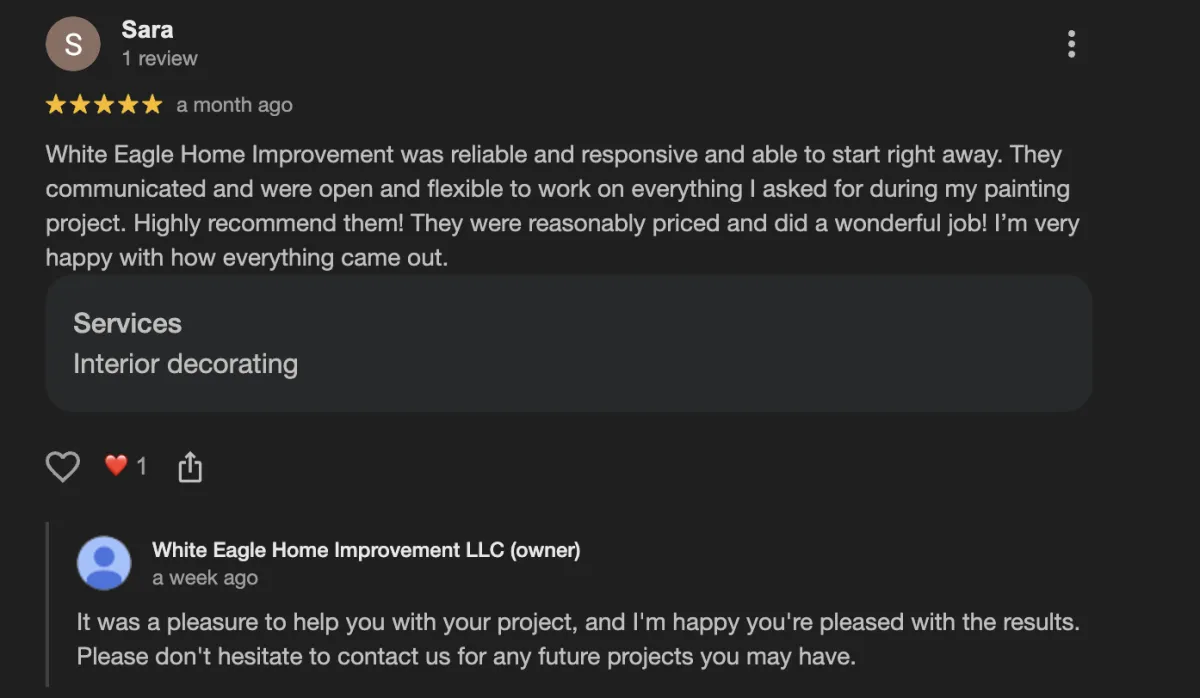Viewport: 1200px width, 698px height.
Task: Click the Services heading in the details card
Action: [127, 323]
